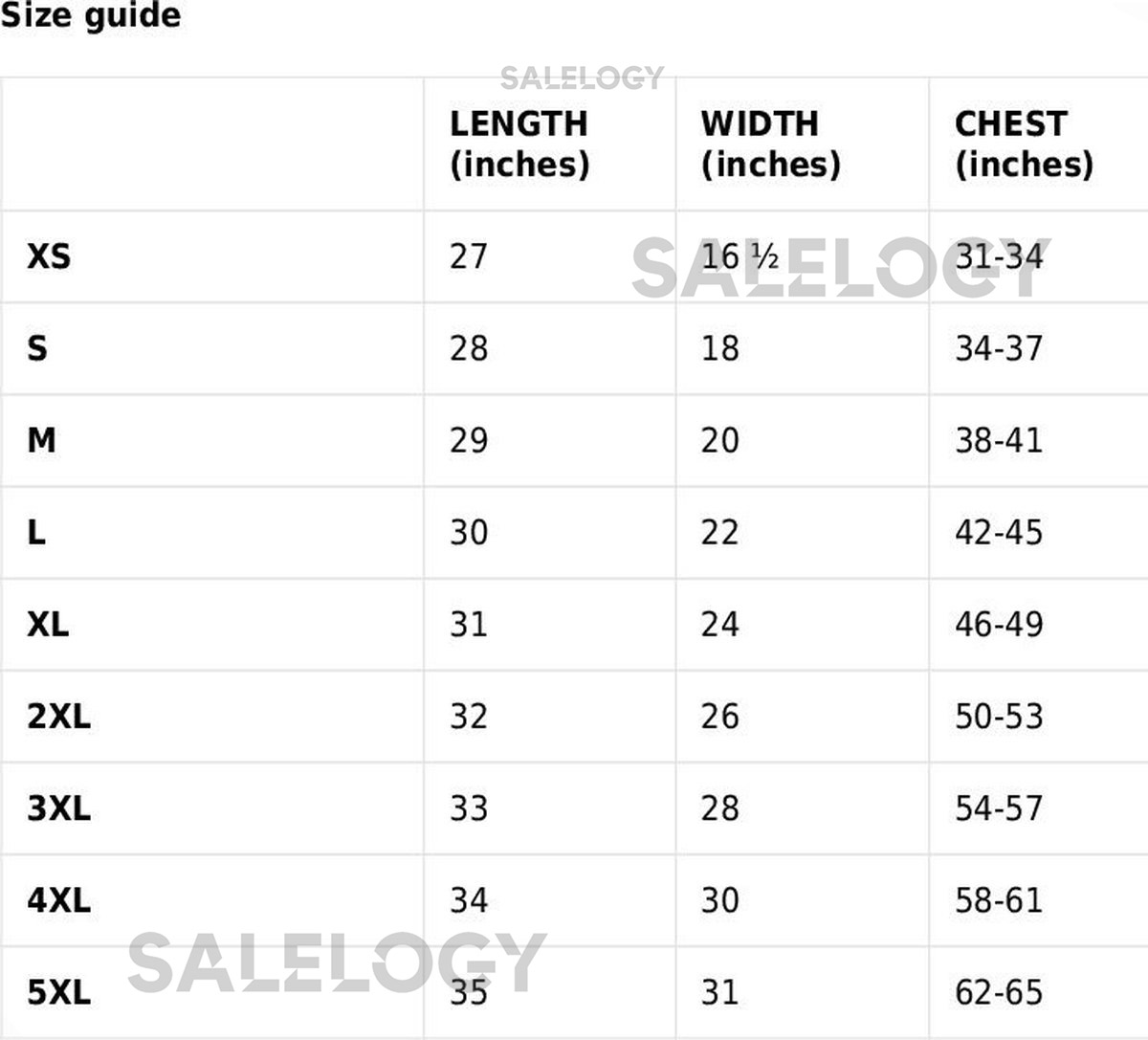The width and height of the screenshot is (1148, 1040).
Task: Click the XS size row label
Action: (x=49, y=256)
